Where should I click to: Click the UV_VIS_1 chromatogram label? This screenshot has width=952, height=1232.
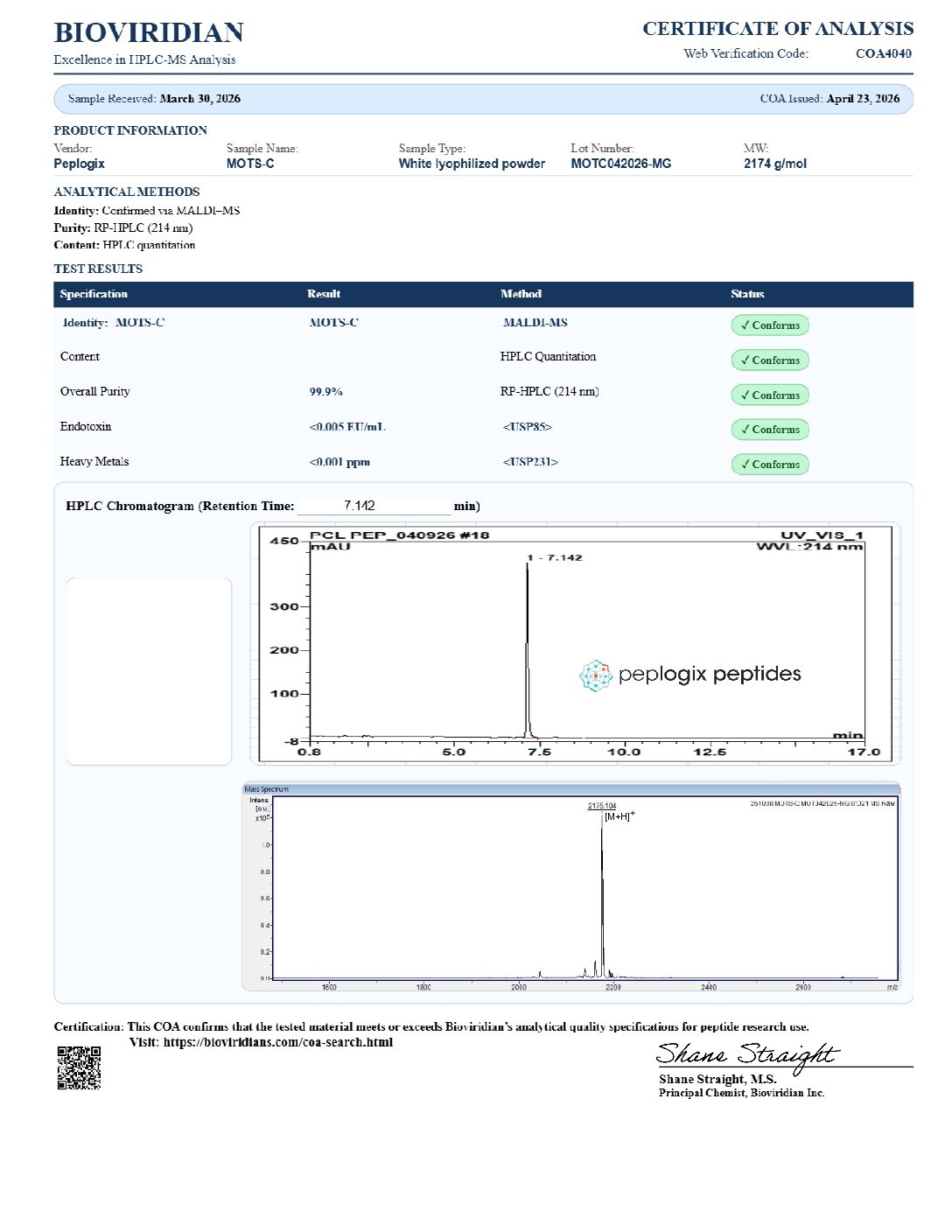pyautogui.click(x=822, y=535)
